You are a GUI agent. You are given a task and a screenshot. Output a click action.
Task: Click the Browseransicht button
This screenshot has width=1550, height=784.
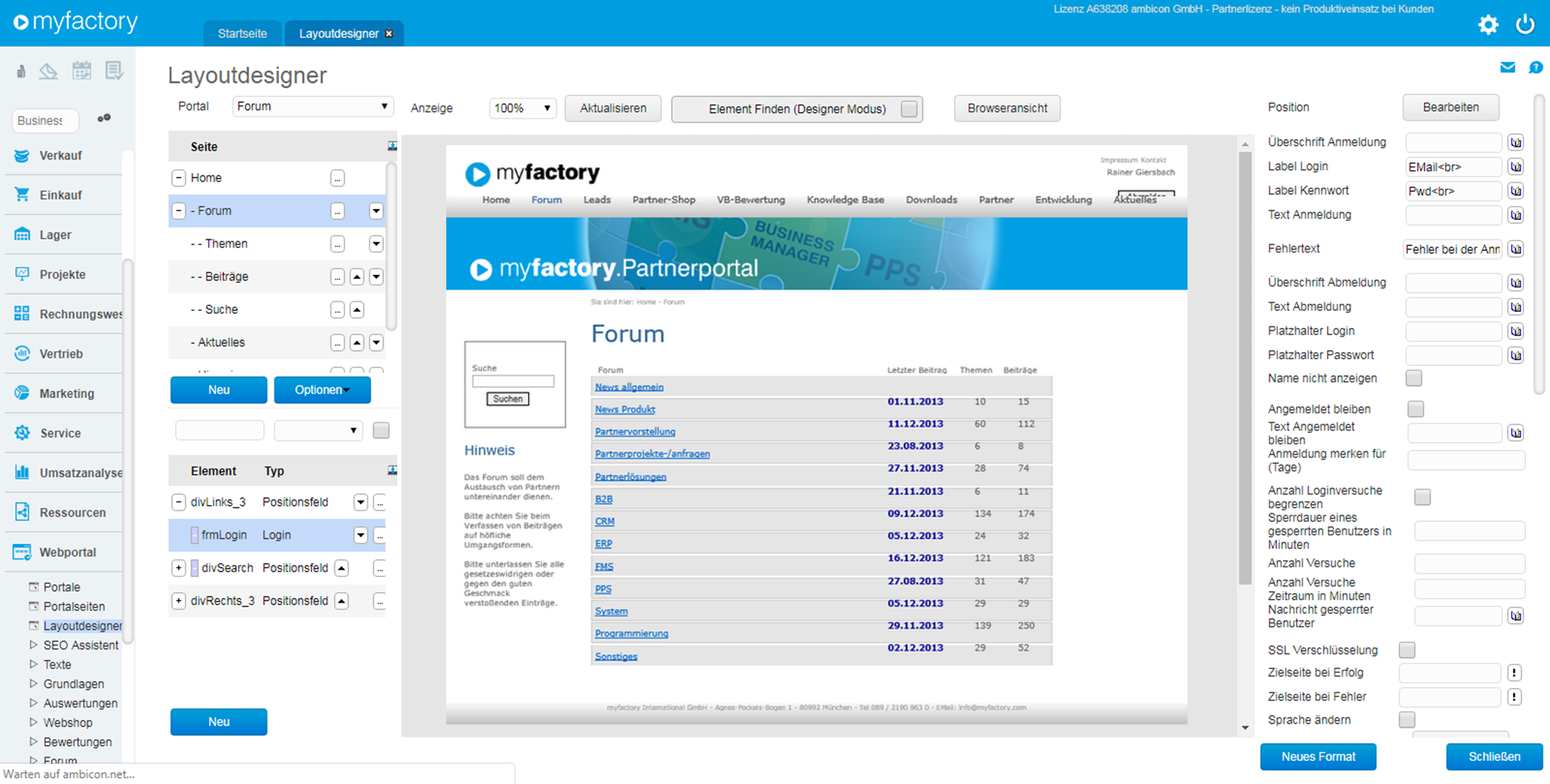pyautogui.click(x=1007, y=108)
